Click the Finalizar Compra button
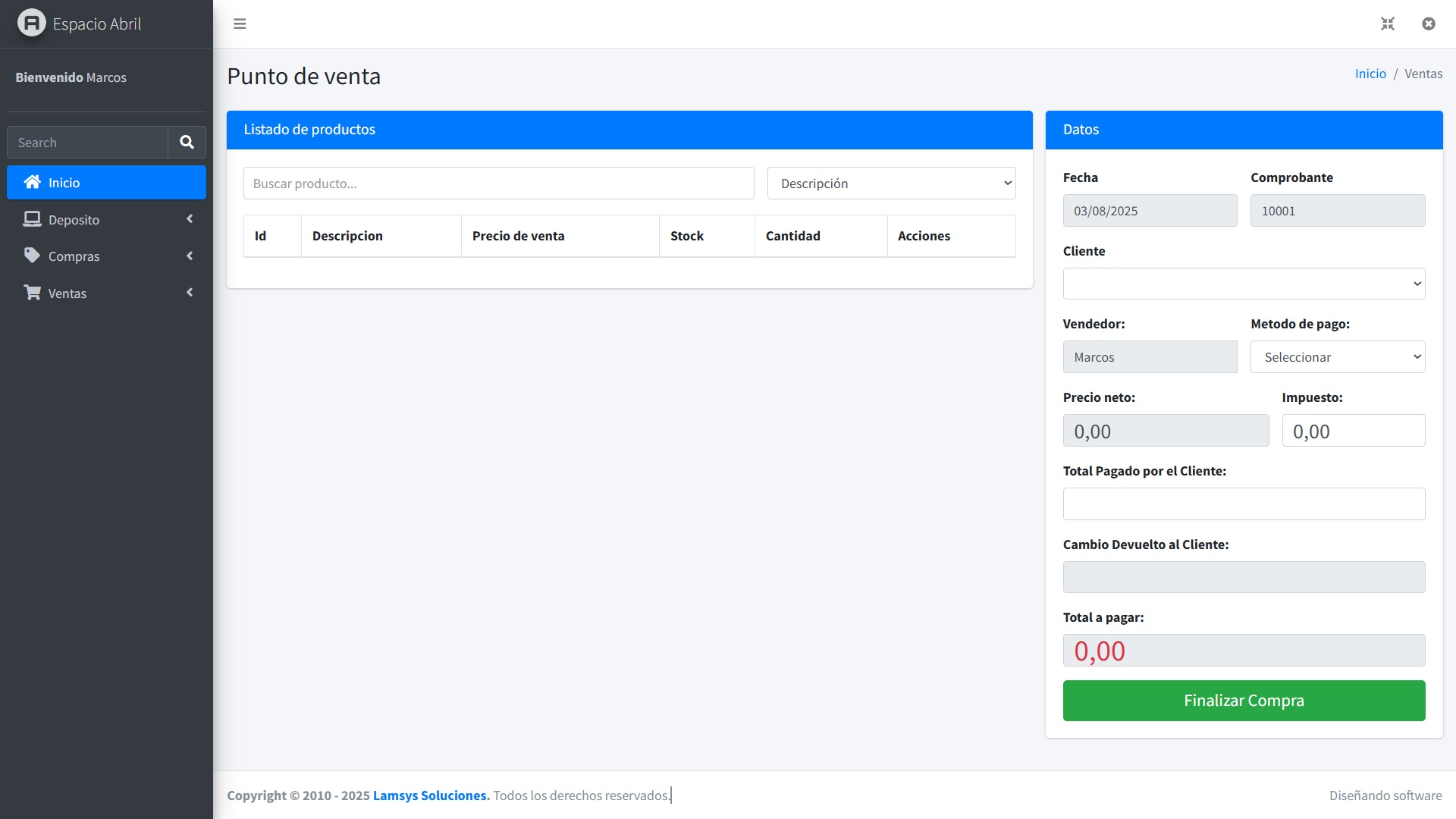 click(x=1244, y=701)
